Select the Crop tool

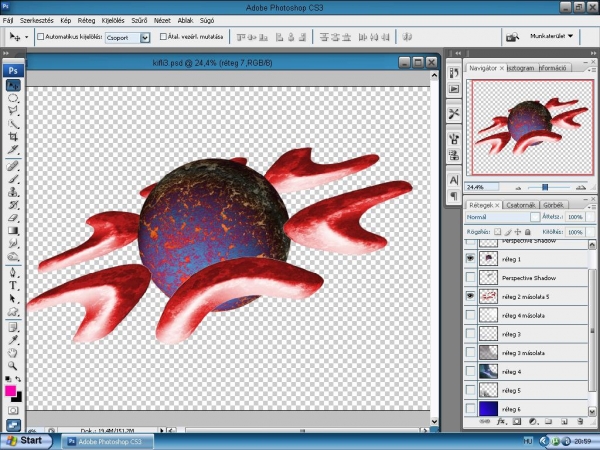point(13,137)
